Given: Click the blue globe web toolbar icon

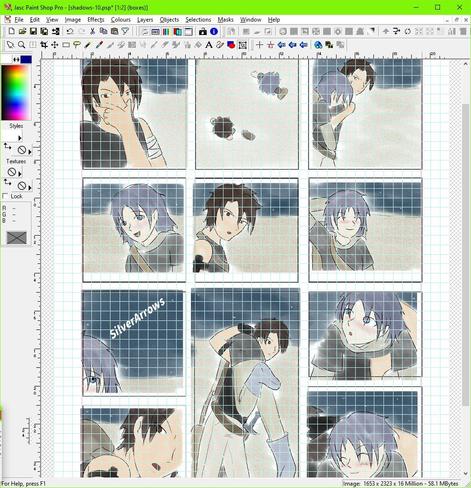Looking at the screenshot, I should point(318,45).
